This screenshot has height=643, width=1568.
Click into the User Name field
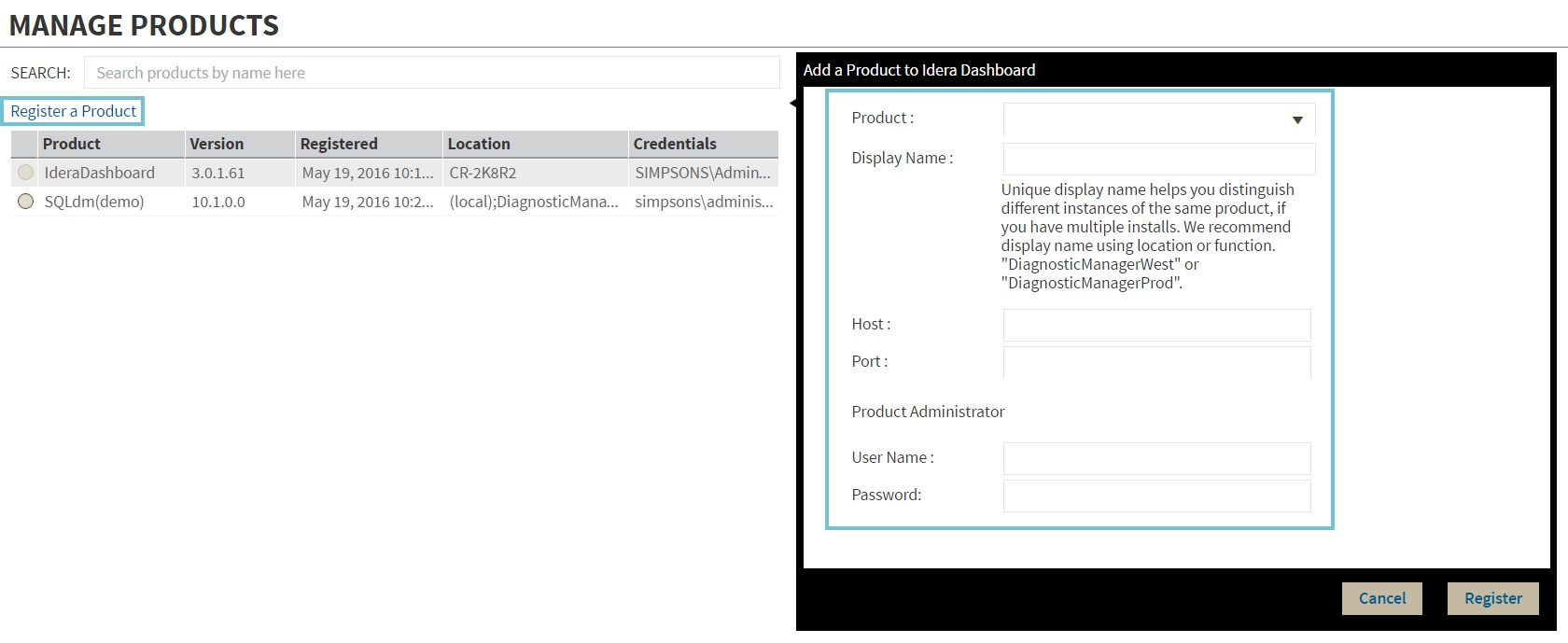pos(1156,458)
